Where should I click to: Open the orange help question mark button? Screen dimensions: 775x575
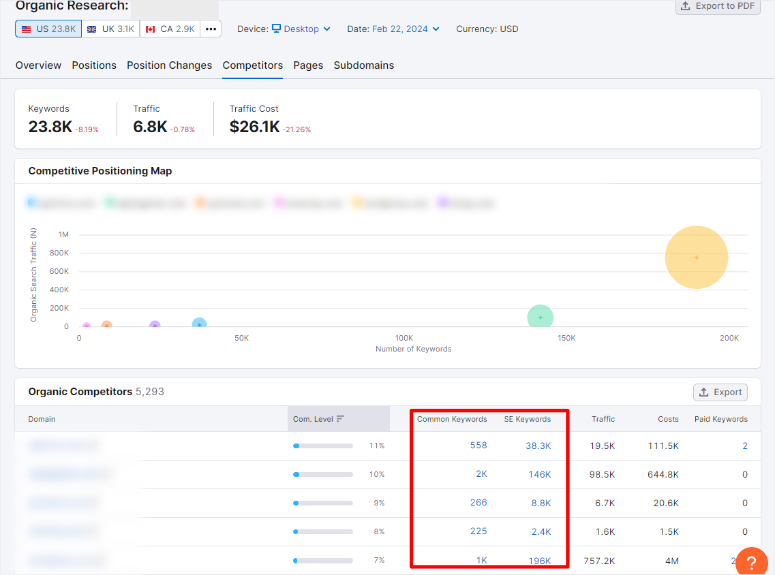751,562
